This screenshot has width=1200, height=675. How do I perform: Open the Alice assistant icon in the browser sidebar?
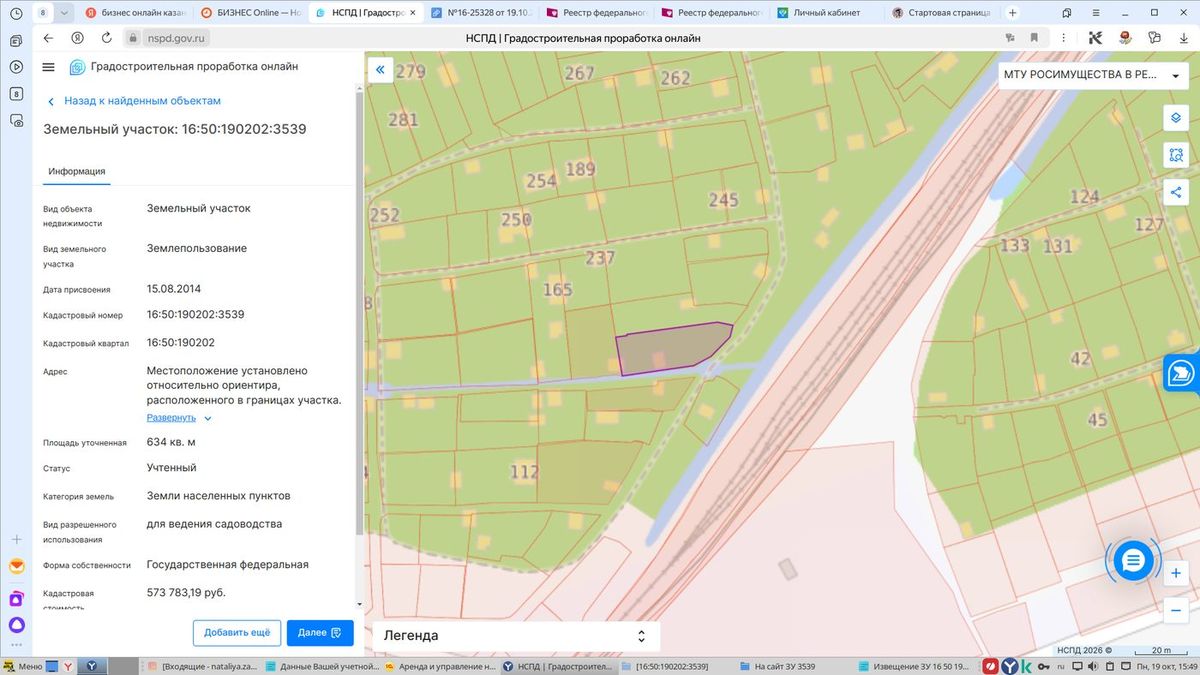[x=16, y=626]
